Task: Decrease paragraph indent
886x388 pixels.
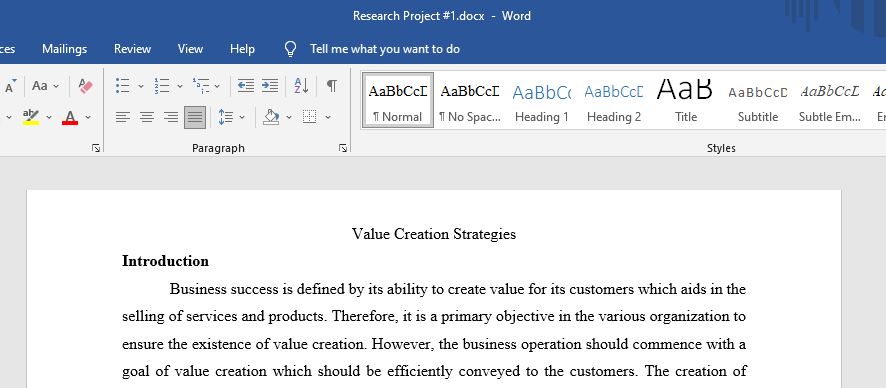Action: click(x=246, y=86)
